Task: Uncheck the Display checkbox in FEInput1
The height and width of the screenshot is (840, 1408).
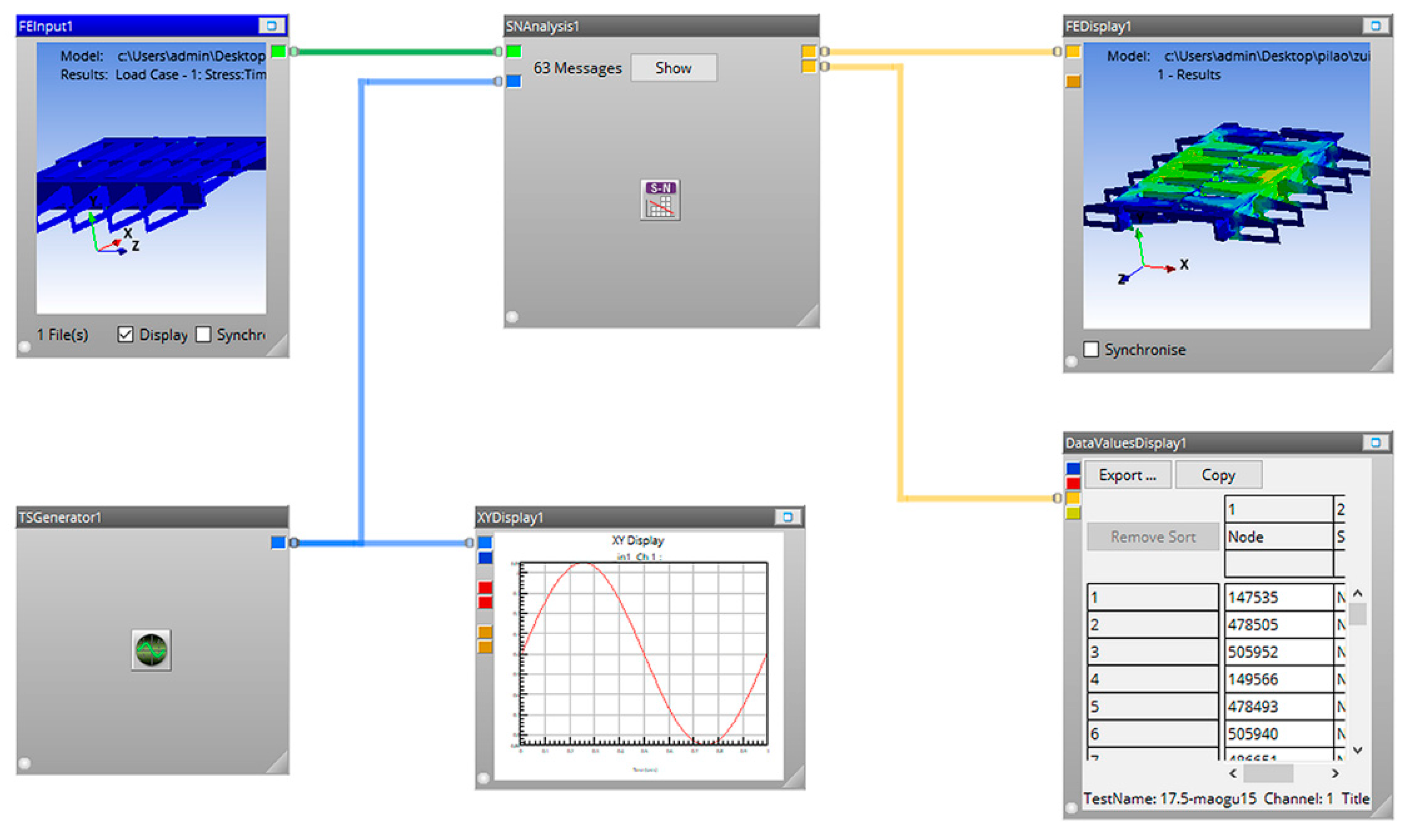Action: [126, 335]
